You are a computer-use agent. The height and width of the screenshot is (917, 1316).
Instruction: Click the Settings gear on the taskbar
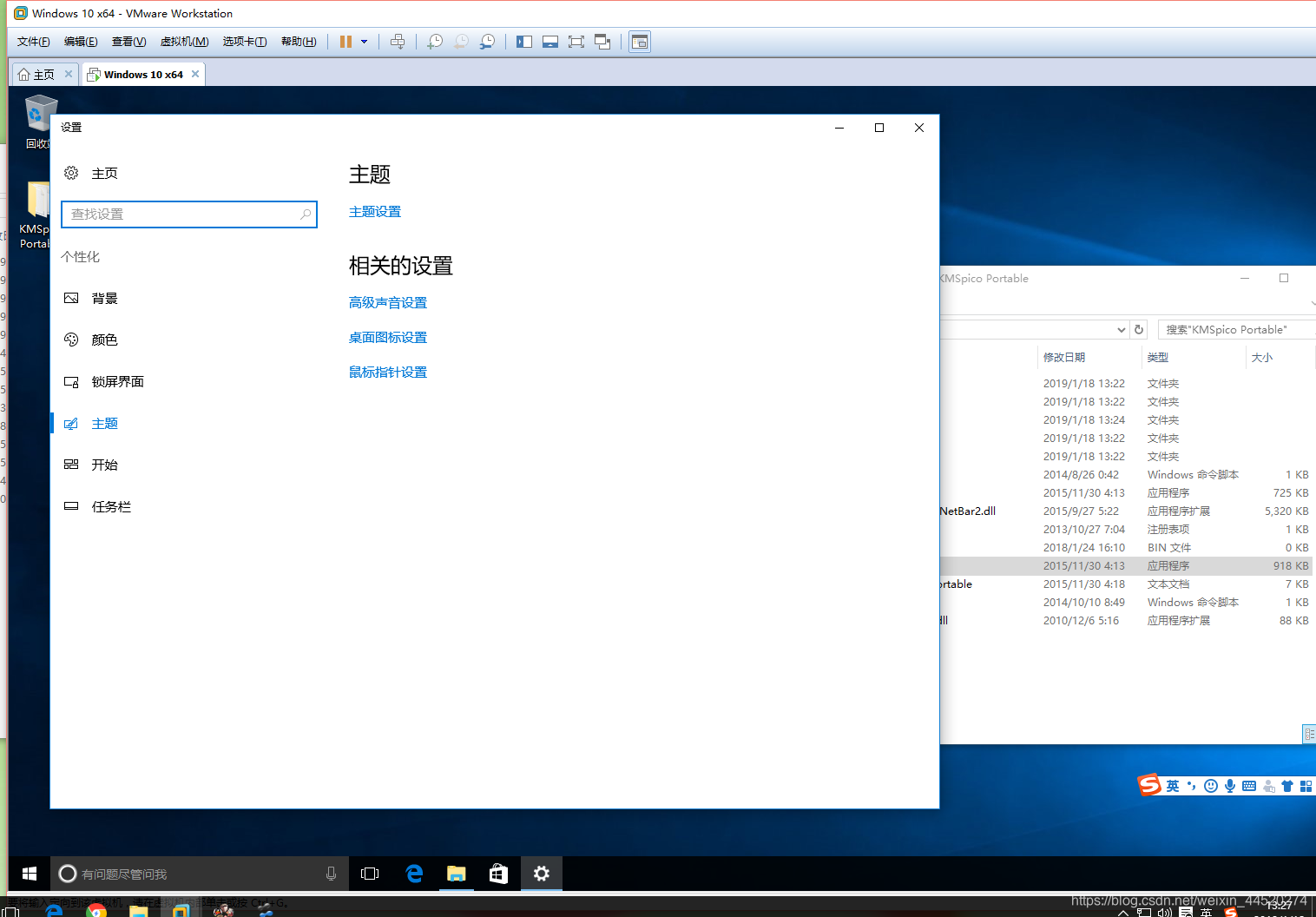pos(542,874)
